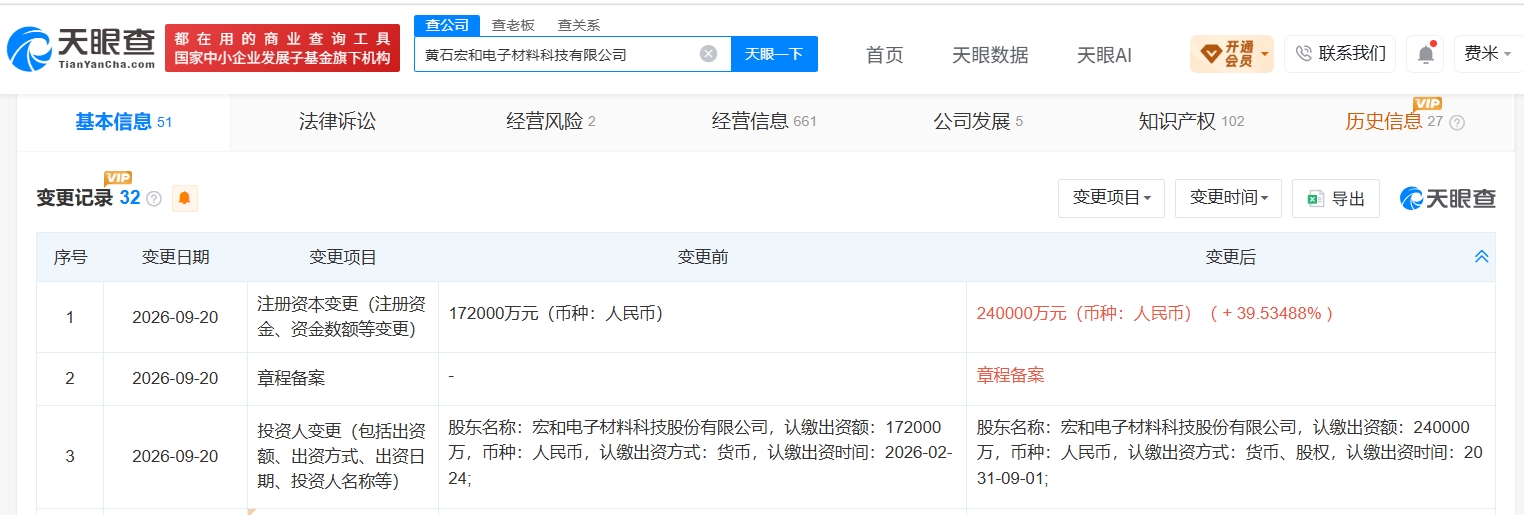Click the row 3 after-change shareholder text
Image resolution: width=1524 pixels, height=515 pixels.
[1230, 452]
